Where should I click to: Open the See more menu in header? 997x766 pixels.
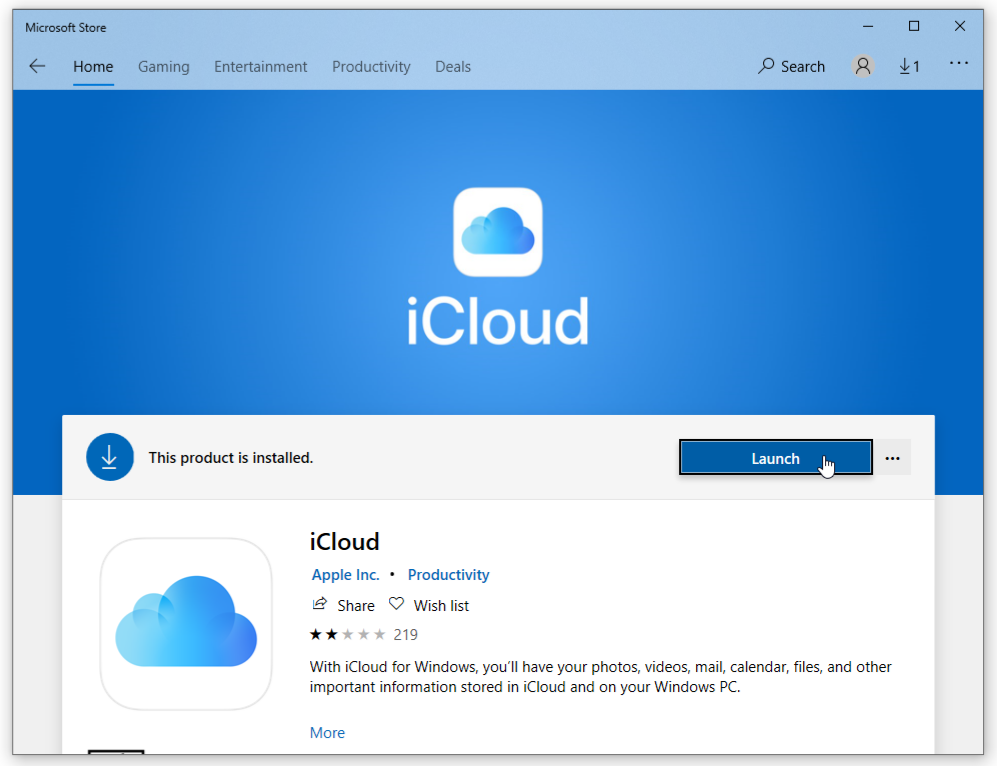(958, 64)
